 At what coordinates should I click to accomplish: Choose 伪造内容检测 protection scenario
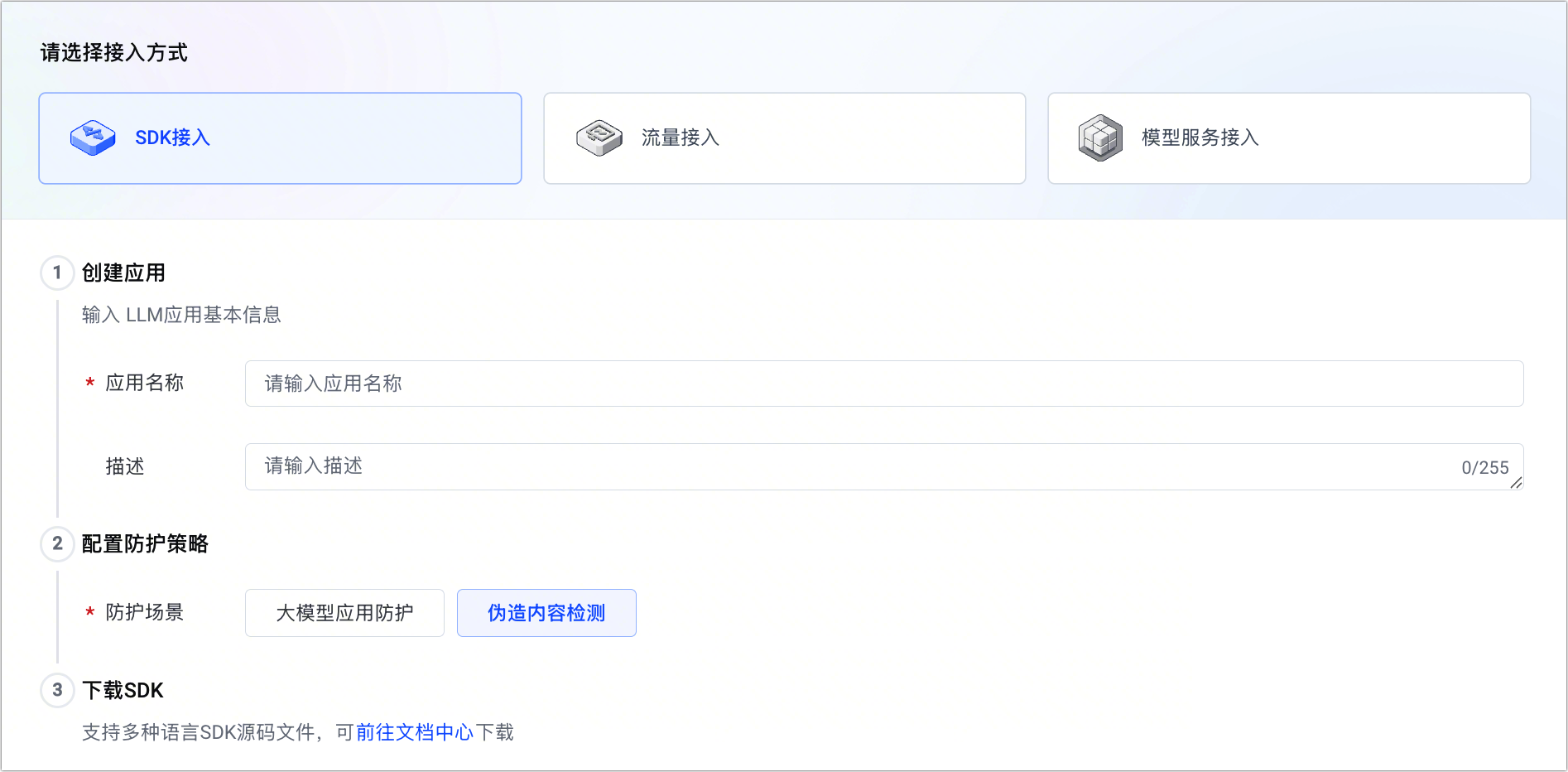click(546, 613)
